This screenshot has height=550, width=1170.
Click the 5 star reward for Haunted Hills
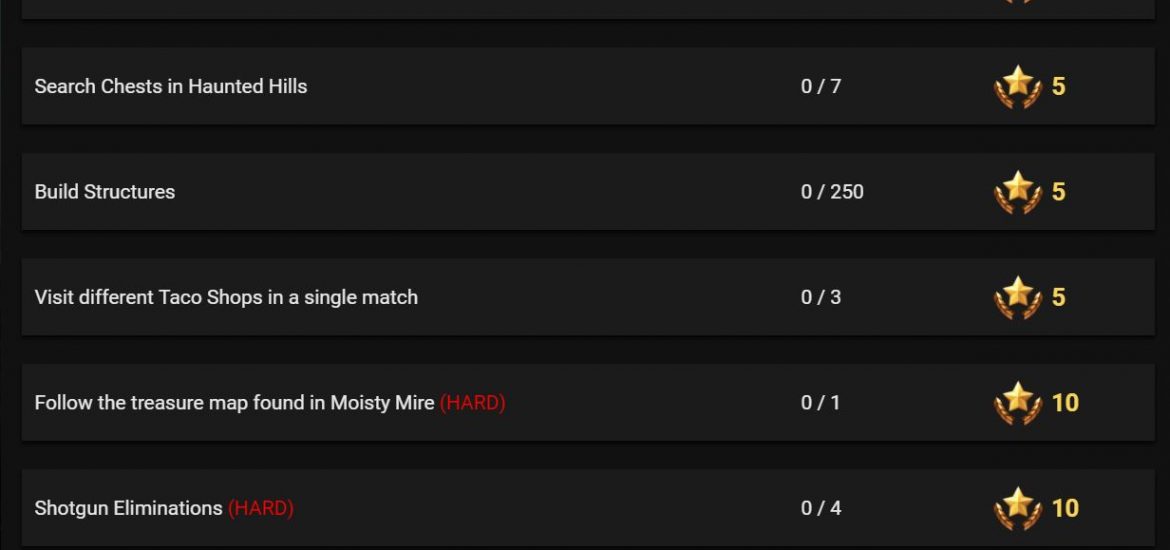1058,87
